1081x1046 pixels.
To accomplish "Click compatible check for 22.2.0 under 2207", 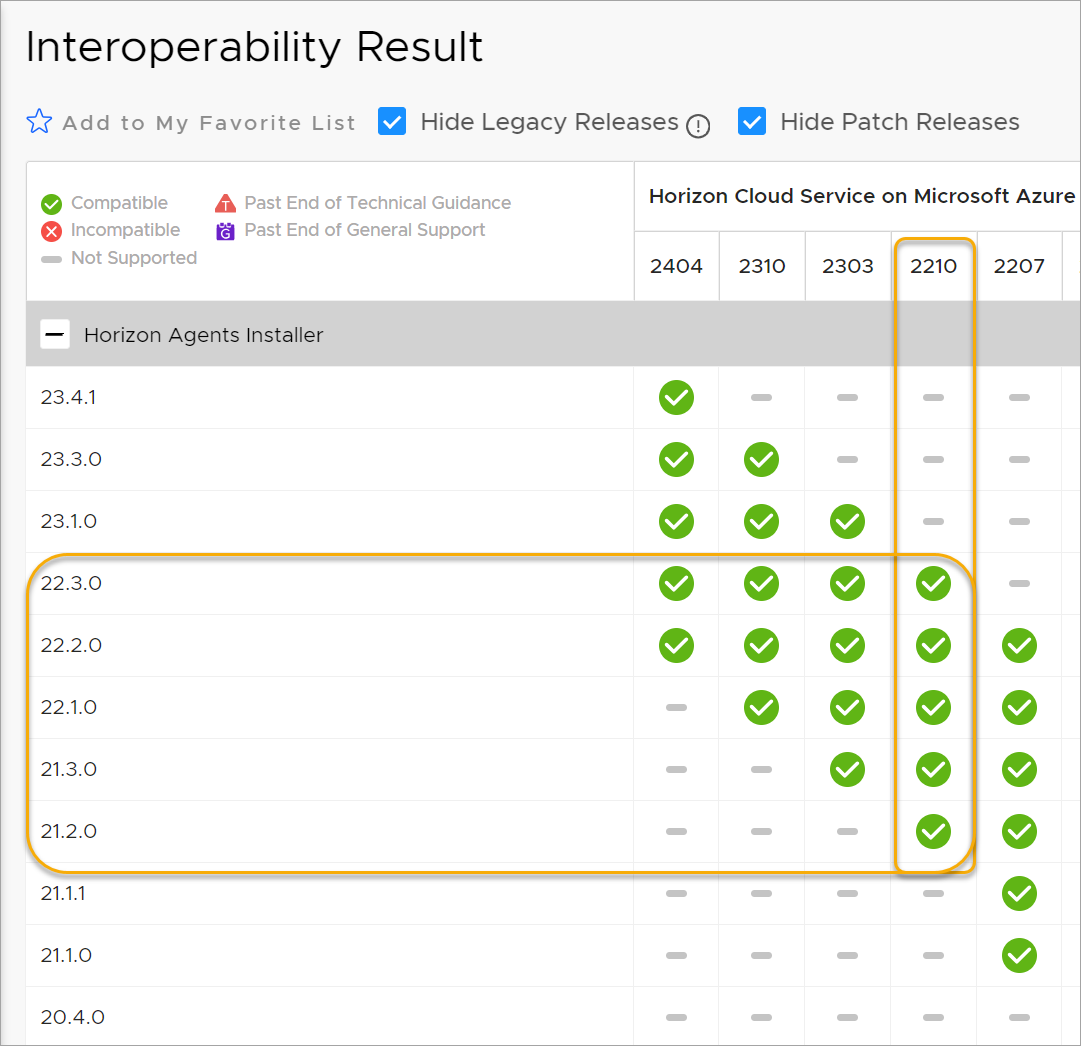I will coord(1019,645).
